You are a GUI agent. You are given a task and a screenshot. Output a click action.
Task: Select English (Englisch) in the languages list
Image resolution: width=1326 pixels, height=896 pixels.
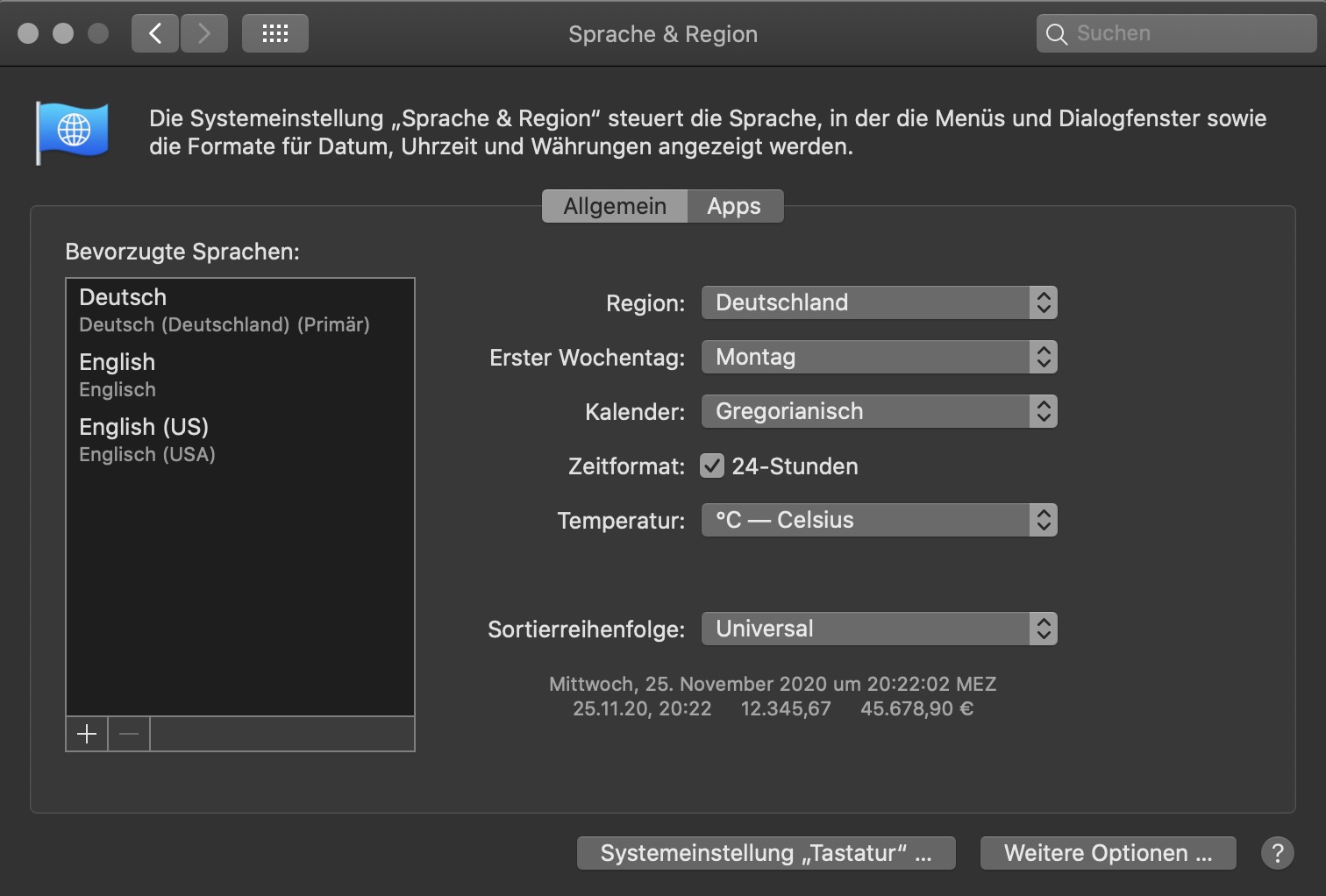pyautogui.click(x=240, y=375)
